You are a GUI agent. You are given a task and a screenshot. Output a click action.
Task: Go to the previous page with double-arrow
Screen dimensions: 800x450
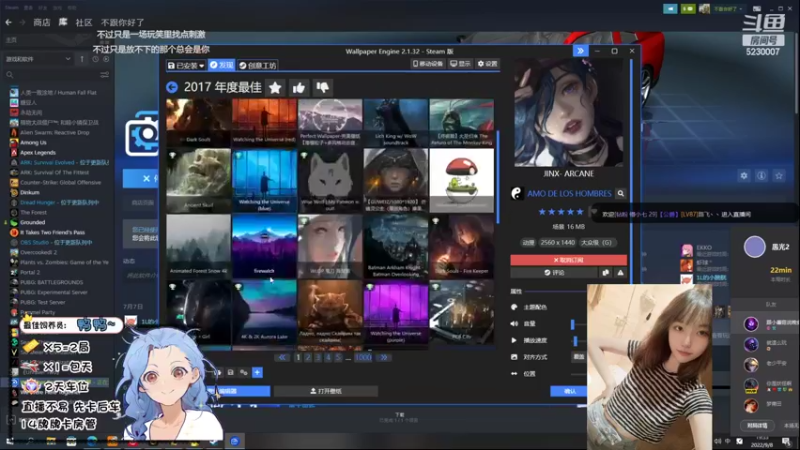pos(282,358)
